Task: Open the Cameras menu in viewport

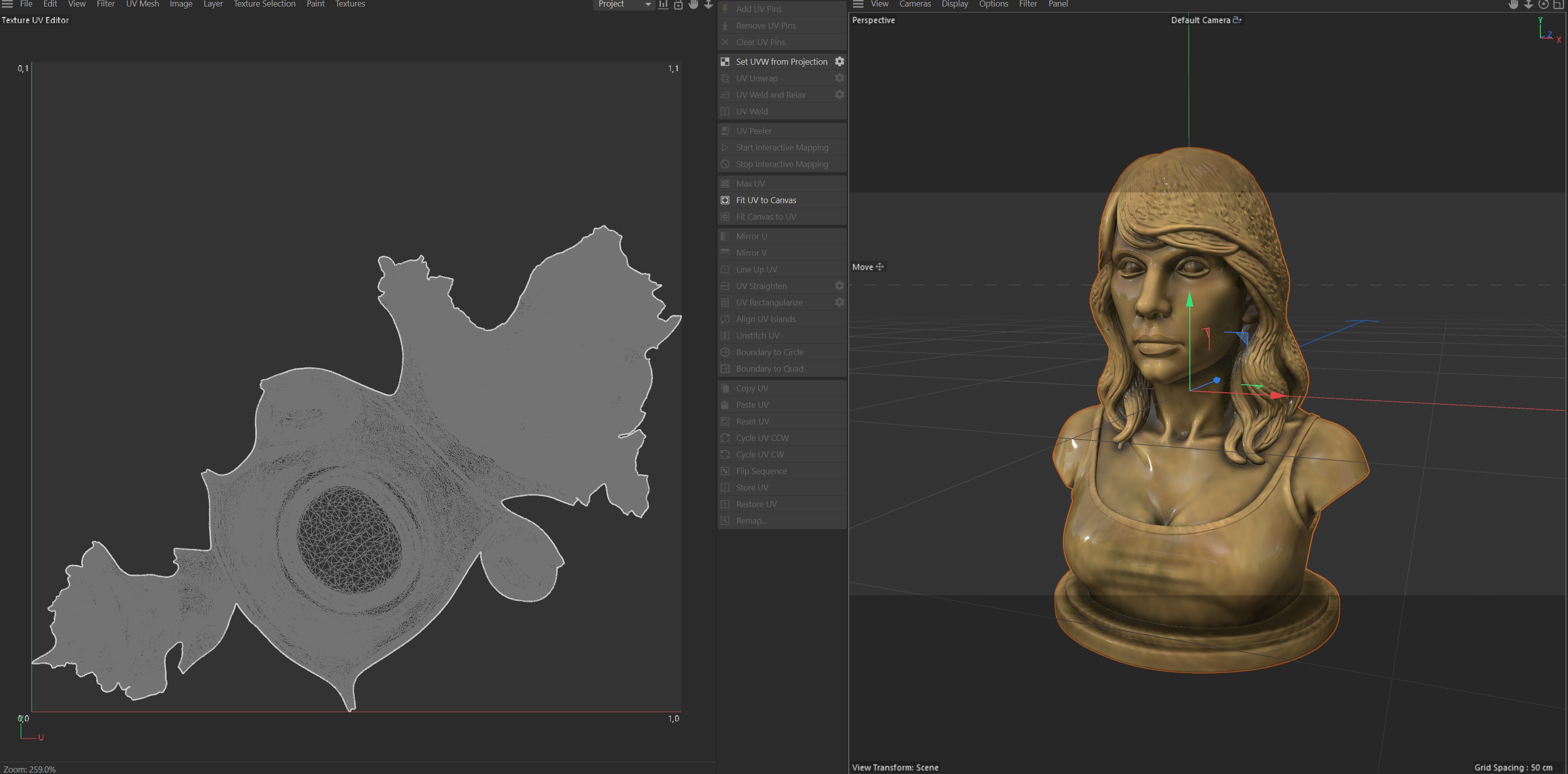Action: click(914, 4)
